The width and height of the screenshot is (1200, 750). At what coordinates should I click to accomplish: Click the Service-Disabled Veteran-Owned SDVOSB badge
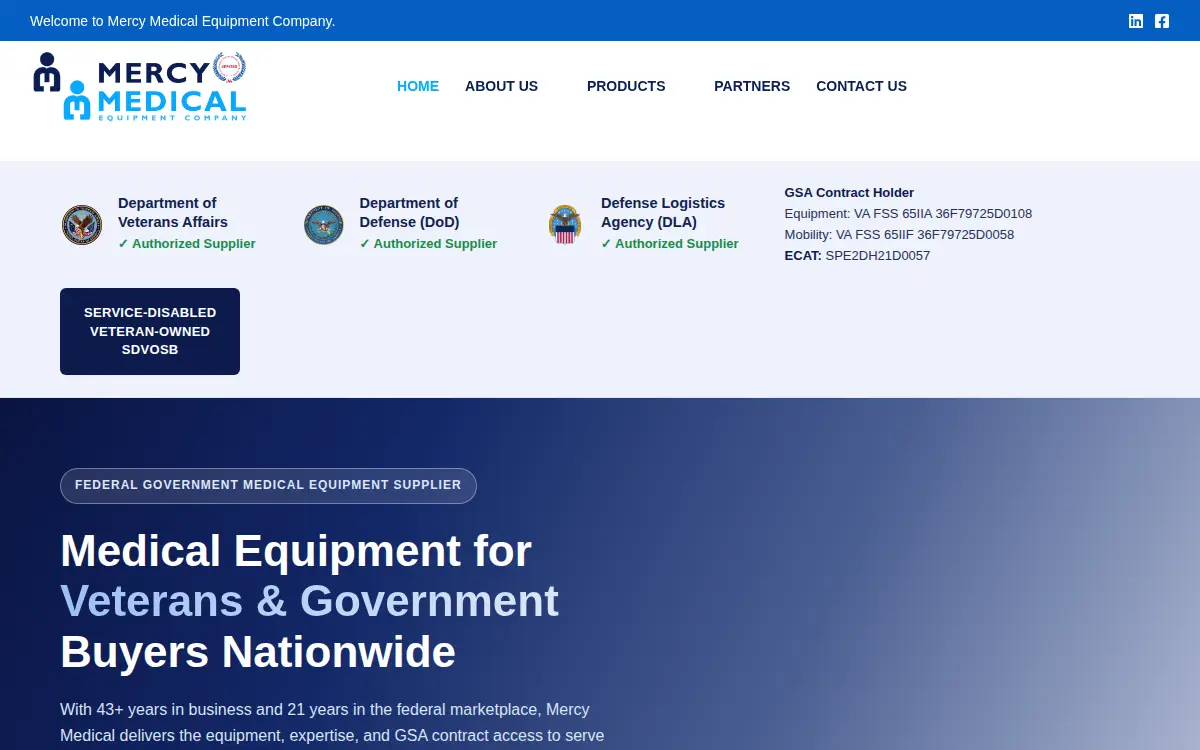150,331
